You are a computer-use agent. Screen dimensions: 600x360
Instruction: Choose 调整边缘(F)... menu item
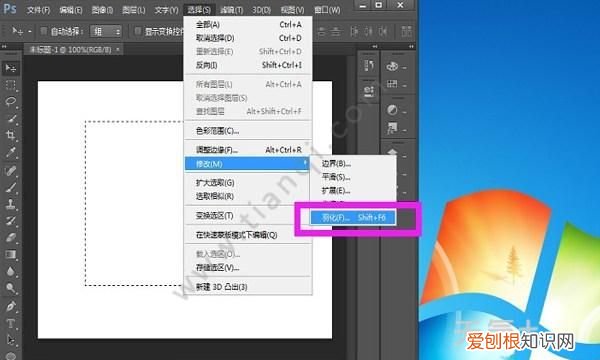tap(248, 150)
